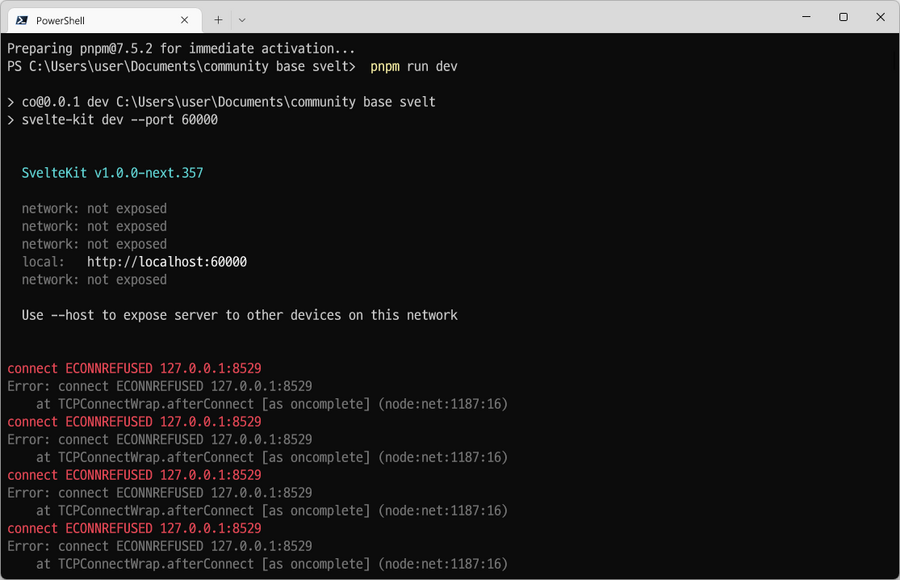Click the empty title bar area
Screen dimensions: 900x580
pyautogui.click(x=517, y=17)
